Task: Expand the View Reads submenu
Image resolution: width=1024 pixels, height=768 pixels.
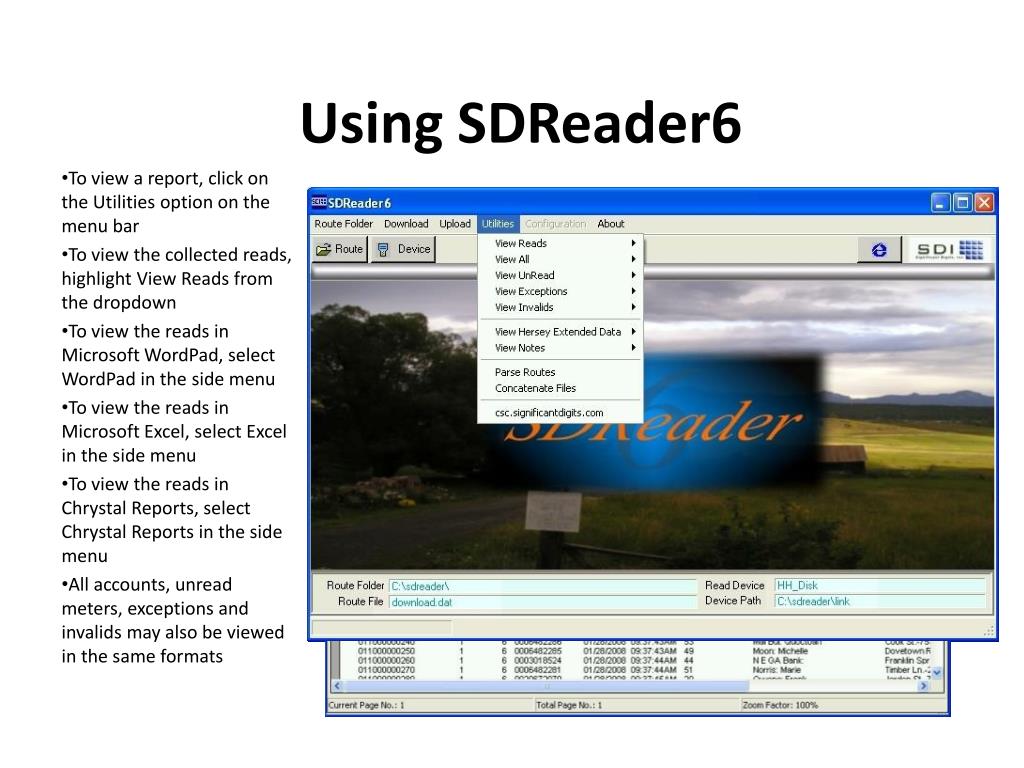Action: [560, 243]
